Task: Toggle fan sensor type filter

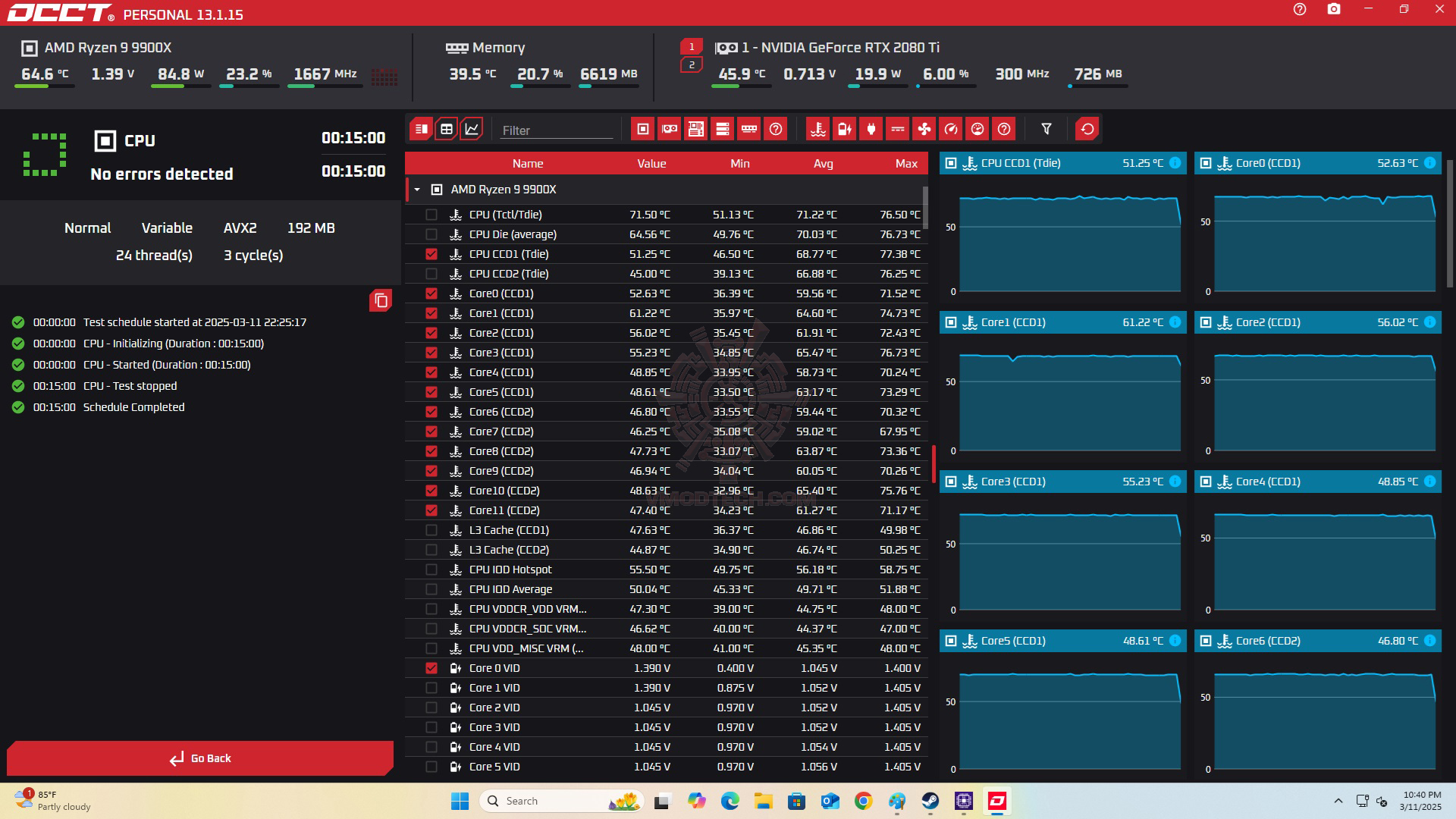Action: (x=924, y=129)
